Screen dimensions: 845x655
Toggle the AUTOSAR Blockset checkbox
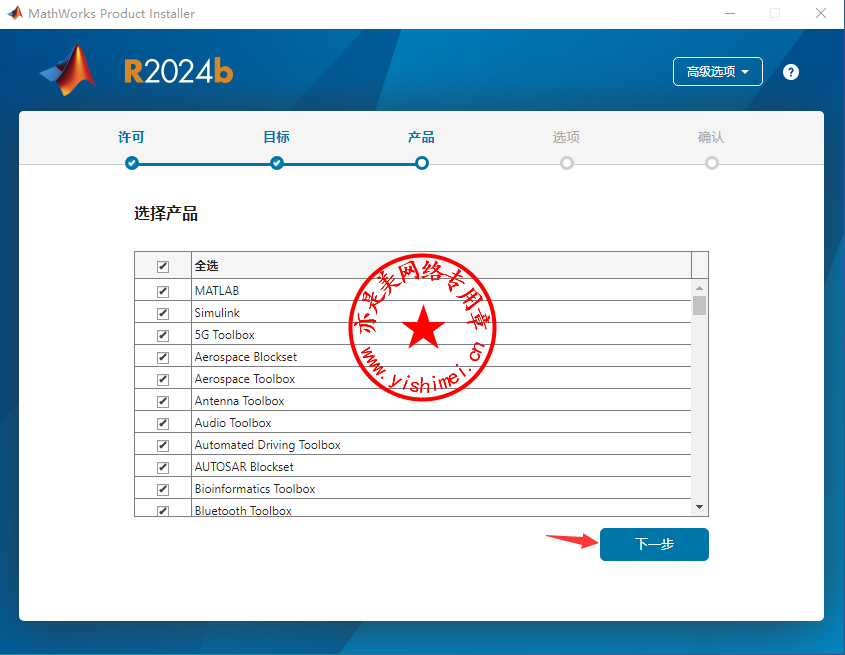(163, 467)
